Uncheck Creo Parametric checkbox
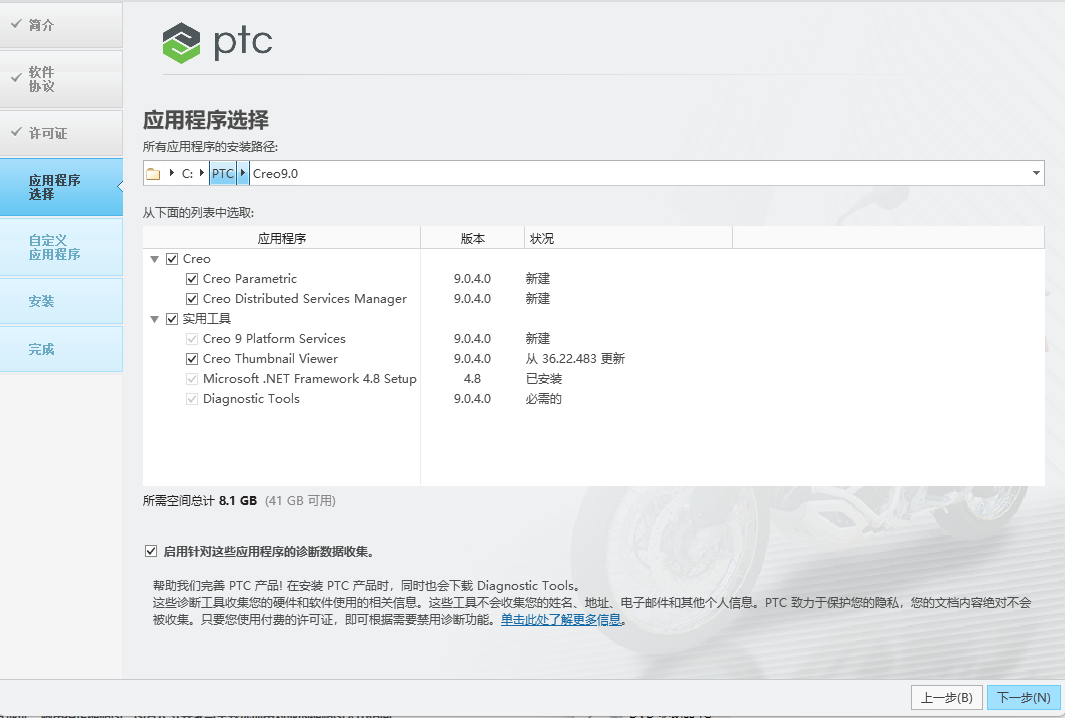The image size is (1065, 718). pos(192,279)
